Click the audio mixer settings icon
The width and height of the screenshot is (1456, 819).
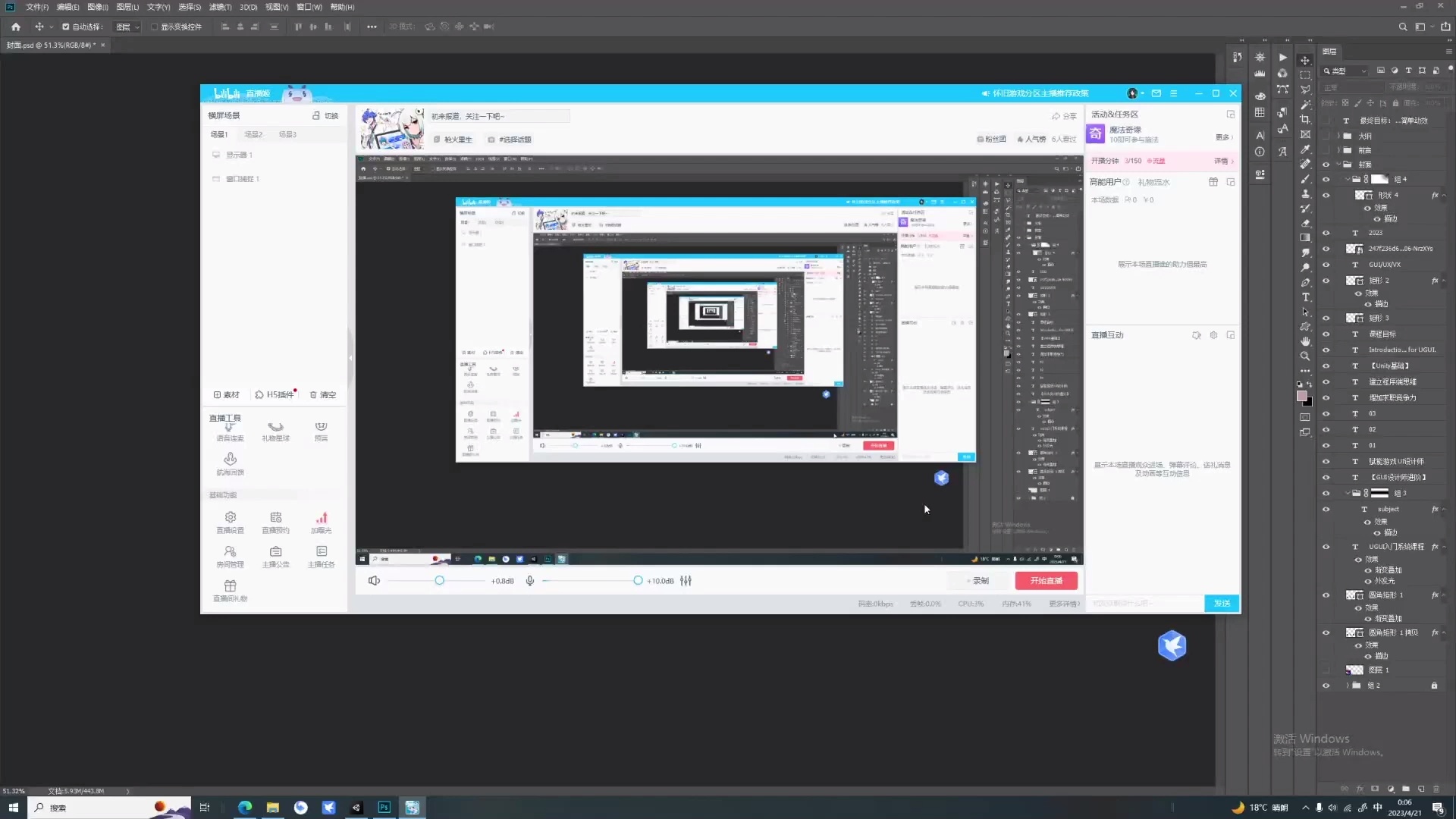coord(686,581)
